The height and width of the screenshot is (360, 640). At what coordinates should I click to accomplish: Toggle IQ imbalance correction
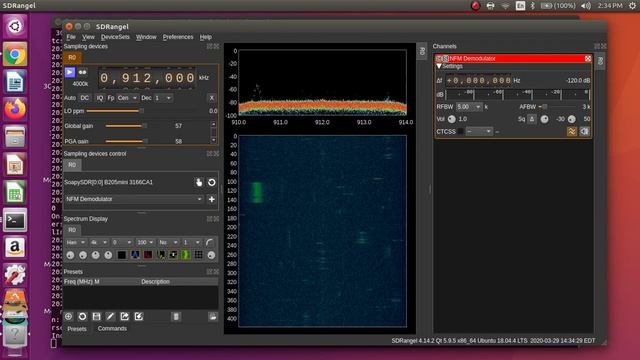coord(100,98)
